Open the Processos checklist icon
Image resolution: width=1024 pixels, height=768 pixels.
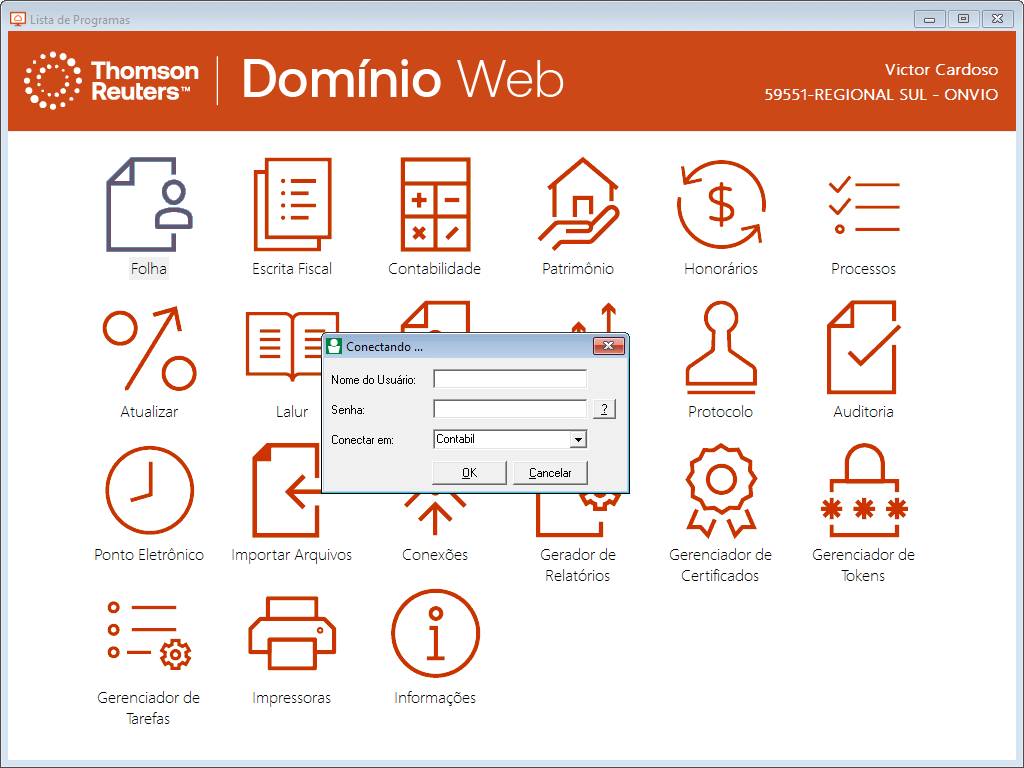(864, 205)
